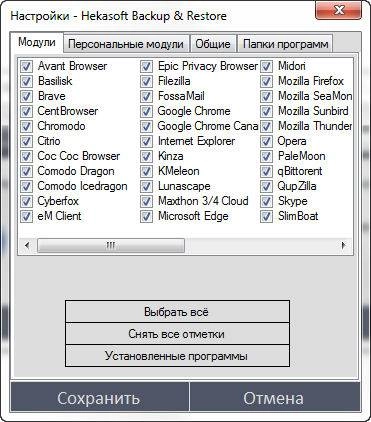Viewport: 371px width, 422px height.
Task: Switch to the Общие tab
Action: coord(213,44)
